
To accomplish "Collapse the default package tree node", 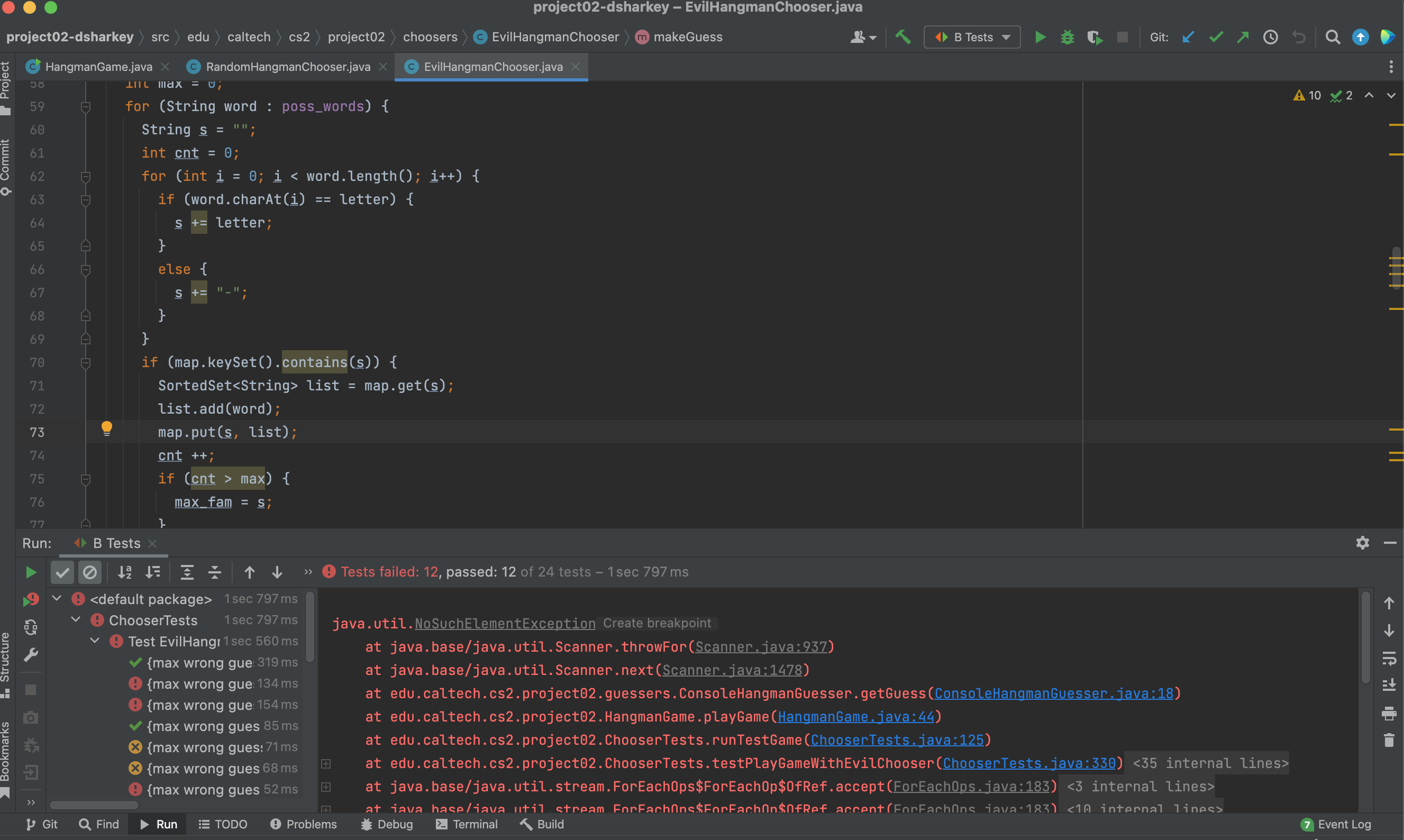I will click(57, 598).
